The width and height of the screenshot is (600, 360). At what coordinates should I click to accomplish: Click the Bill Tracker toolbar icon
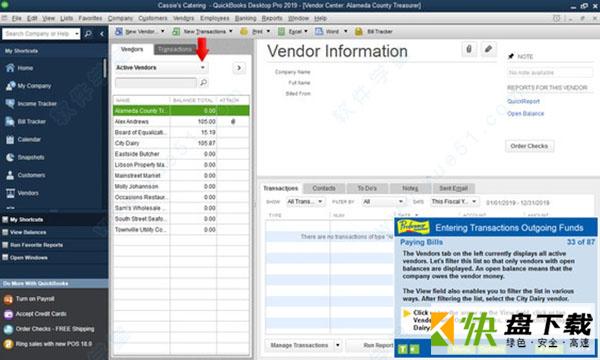click(x=359, y=31)
